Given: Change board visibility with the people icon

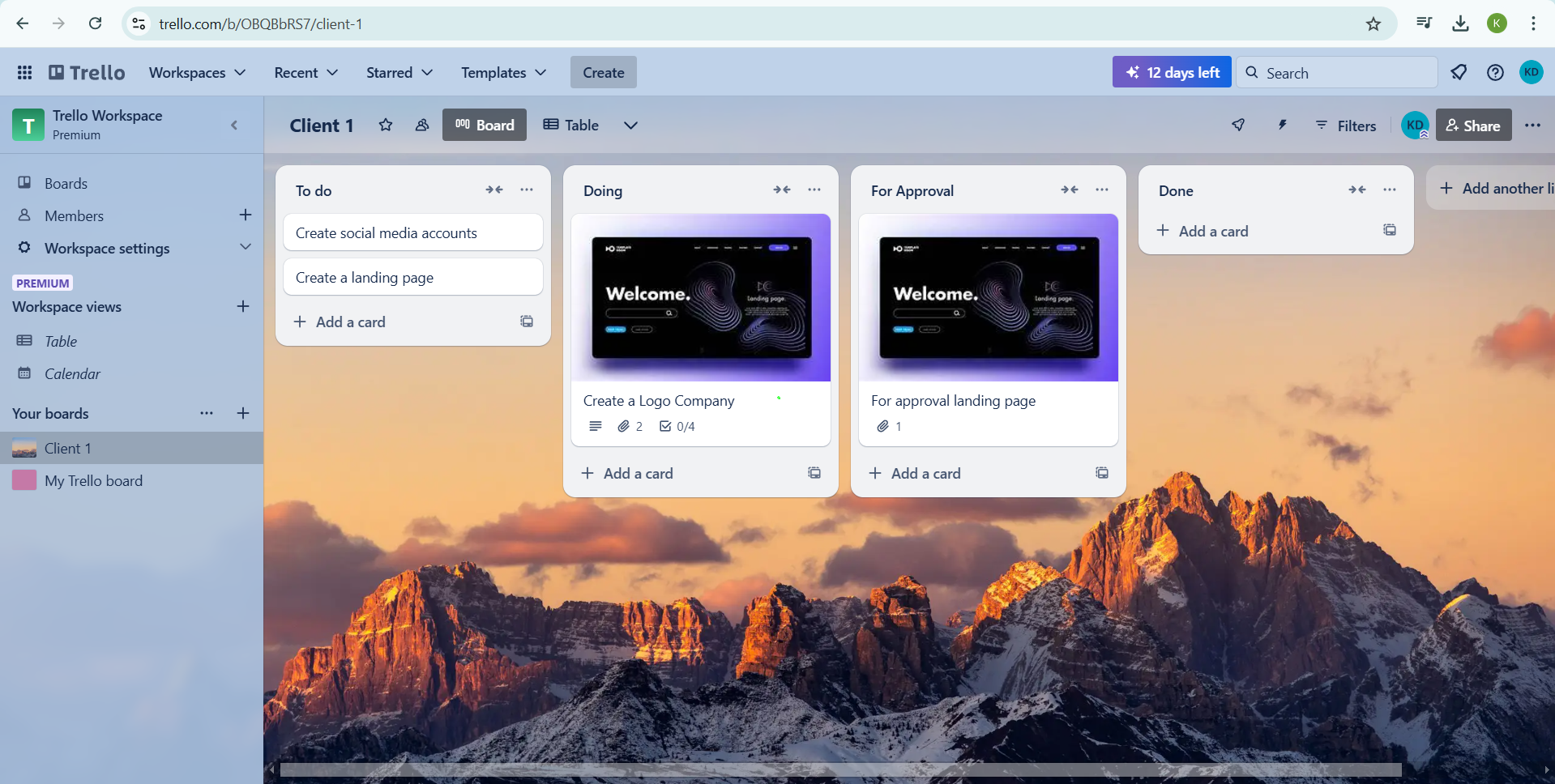Looking at the screenshot, I should 422,125.
